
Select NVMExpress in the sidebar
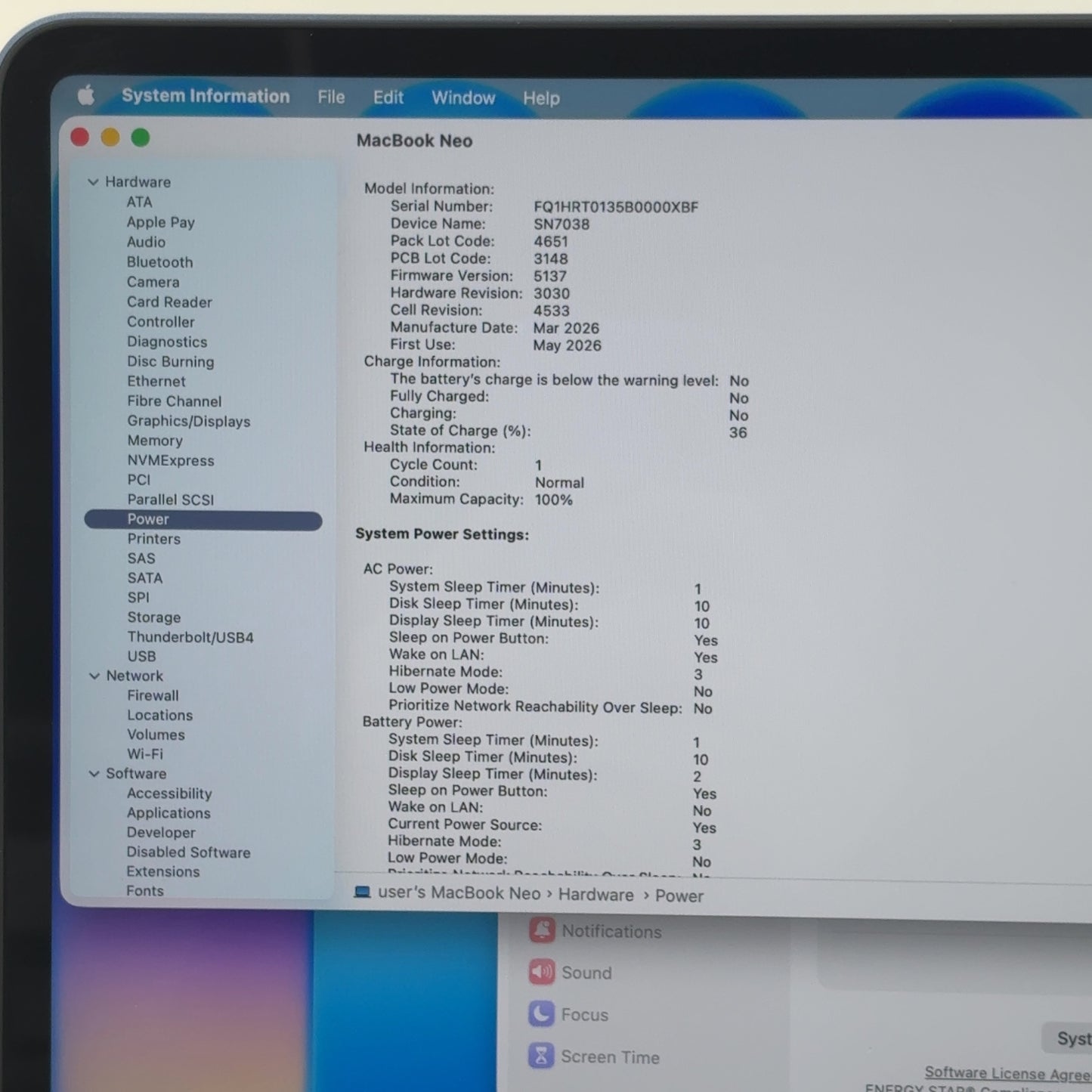[x=170, y=460]
